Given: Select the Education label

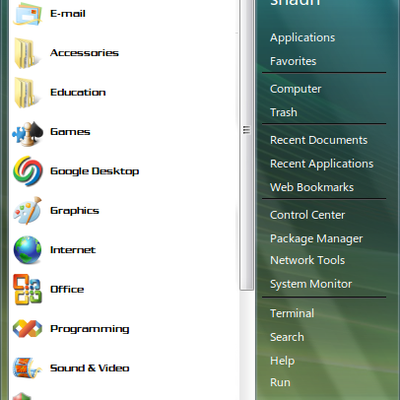Looking at the screenshot, I should [78, 92].
